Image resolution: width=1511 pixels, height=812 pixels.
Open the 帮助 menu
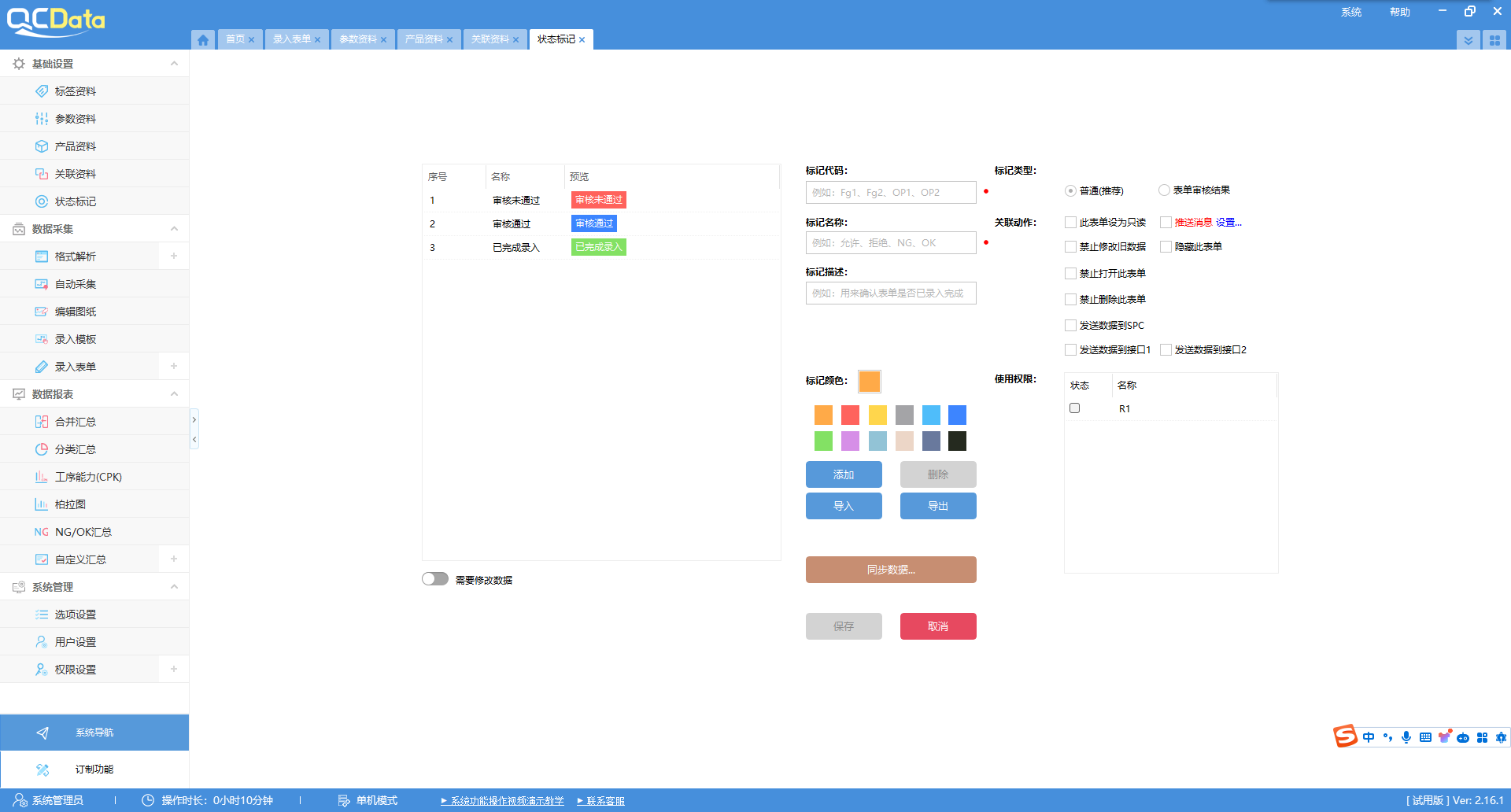pyautogui.click(x=1399, y=12)
